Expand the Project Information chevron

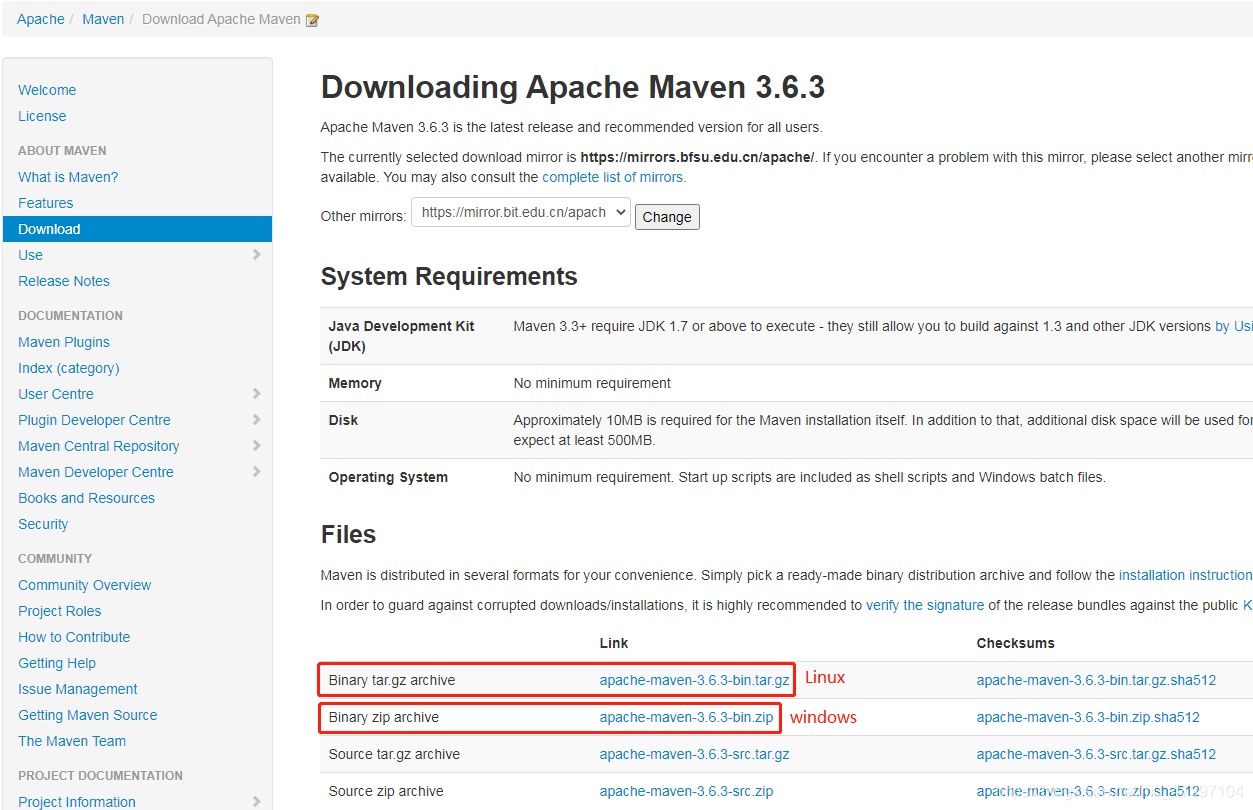click(x=257, y=802)
